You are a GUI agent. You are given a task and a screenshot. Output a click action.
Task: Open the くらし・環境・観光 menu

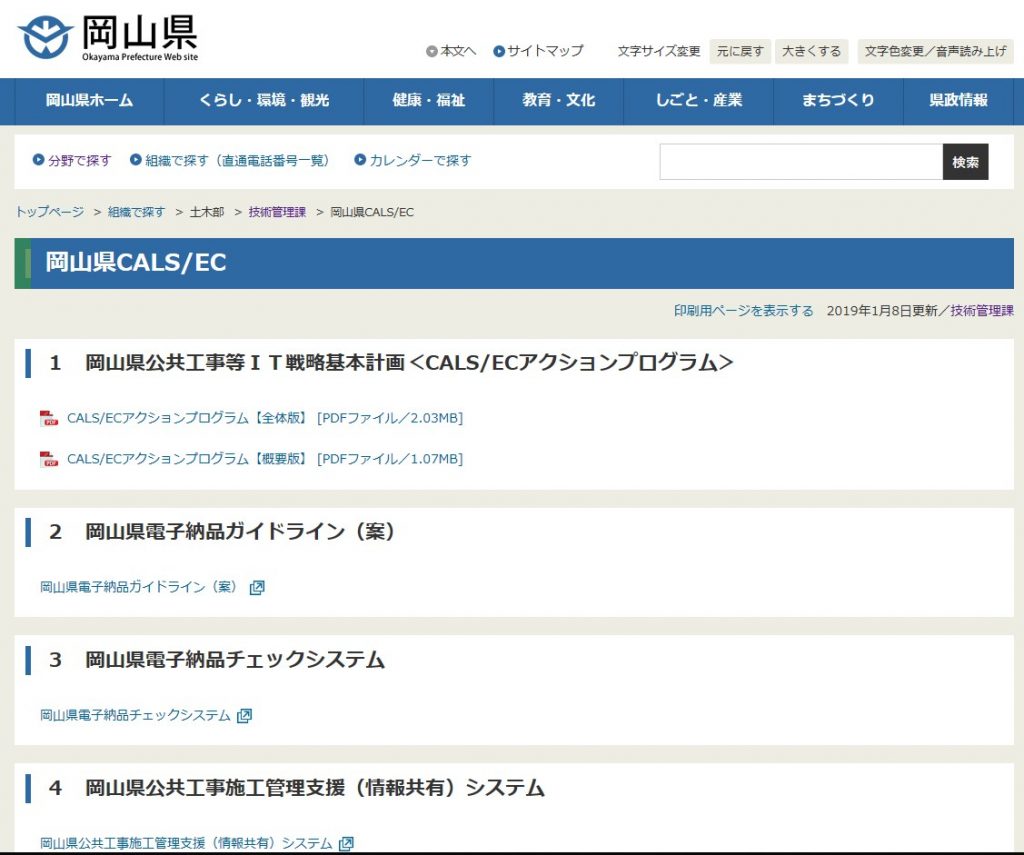pyautogui.click(x=264, y=100)
